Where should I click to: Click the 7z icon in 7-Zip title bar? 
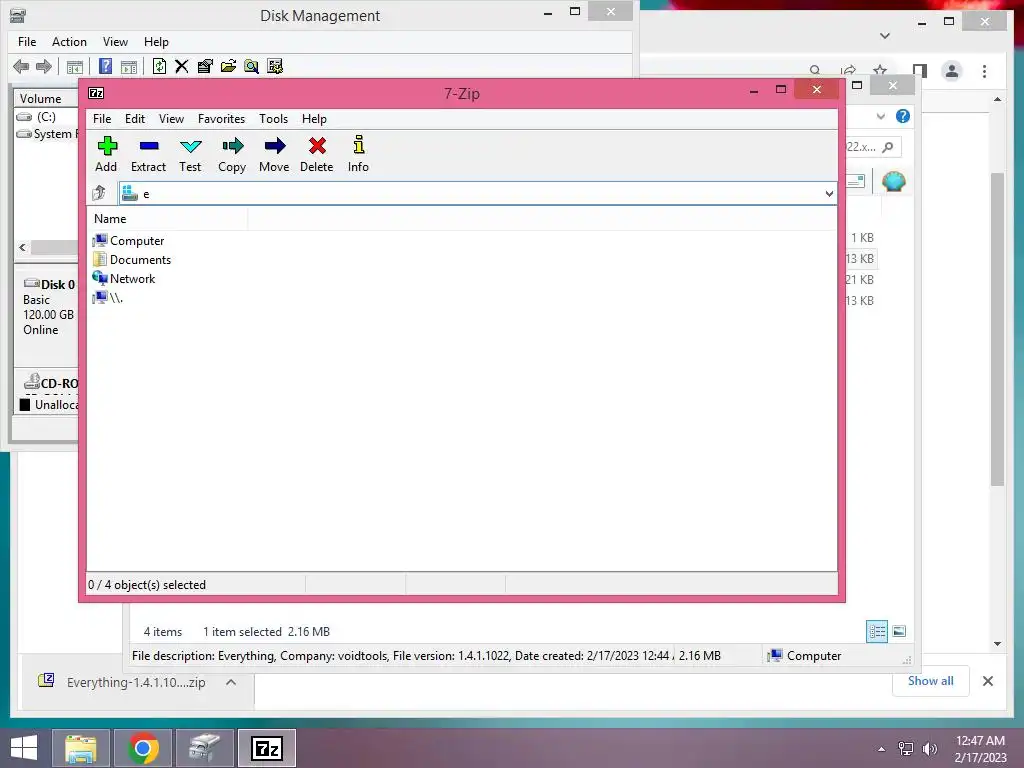(96, 93)
